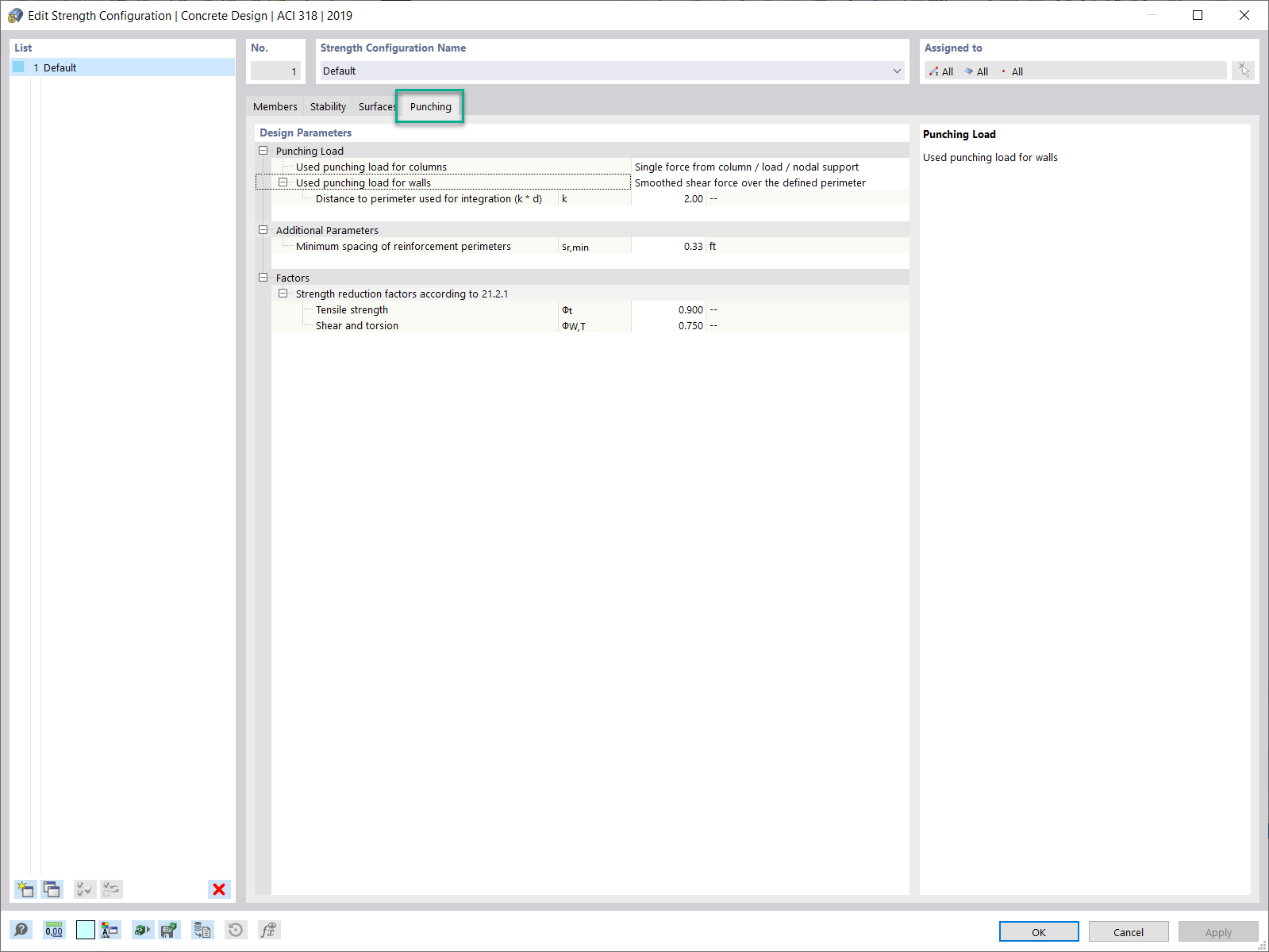The width and height of the screenshot is (1269, 952).
Task: Click the No. field showing 1
Action: click(275, 71)
